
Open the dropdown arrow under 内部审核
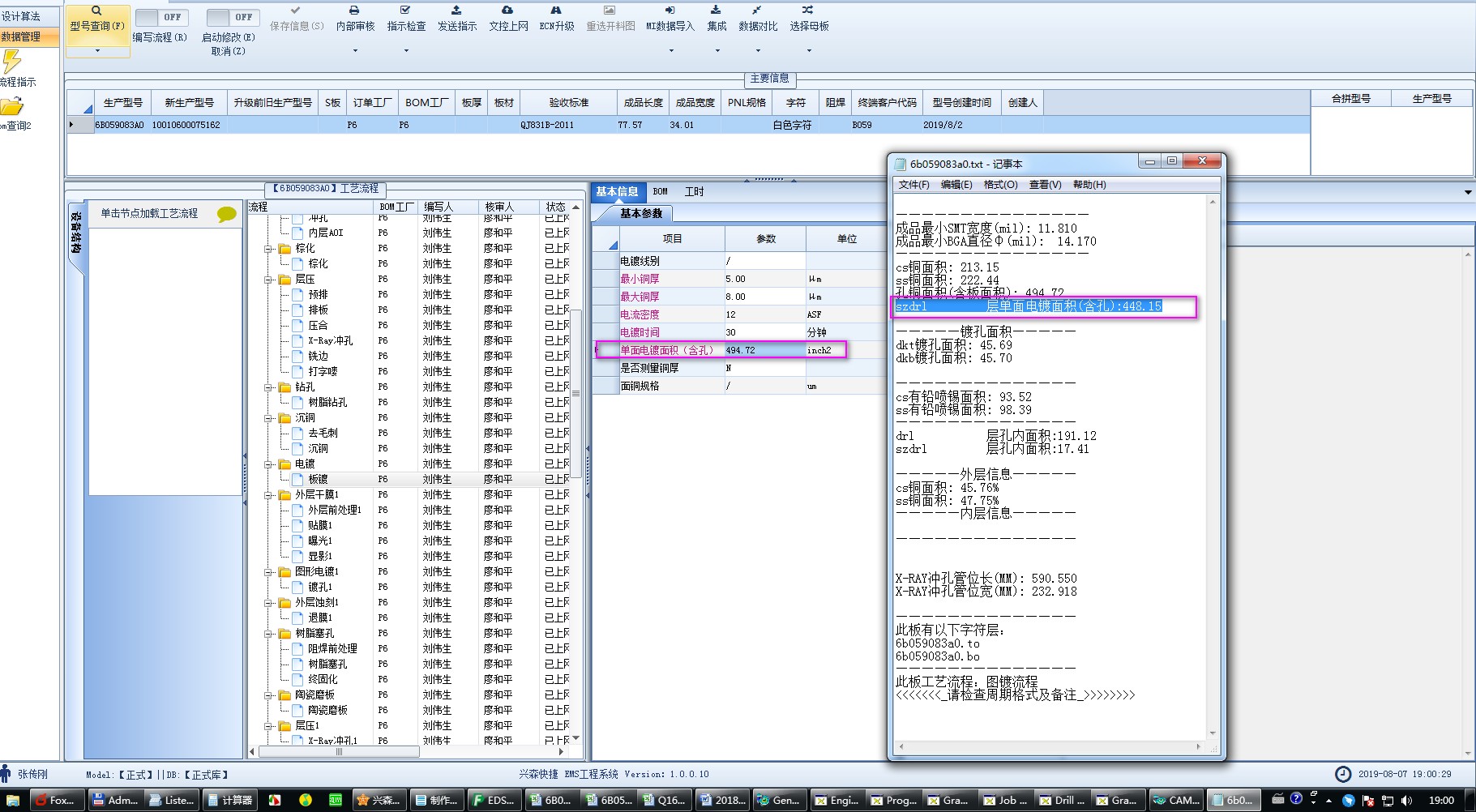355,51
